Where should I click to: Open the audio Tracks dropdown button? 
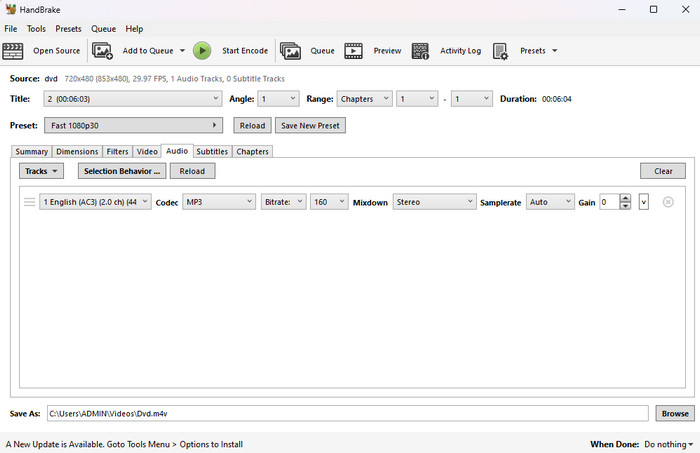(x=41, y=171)
